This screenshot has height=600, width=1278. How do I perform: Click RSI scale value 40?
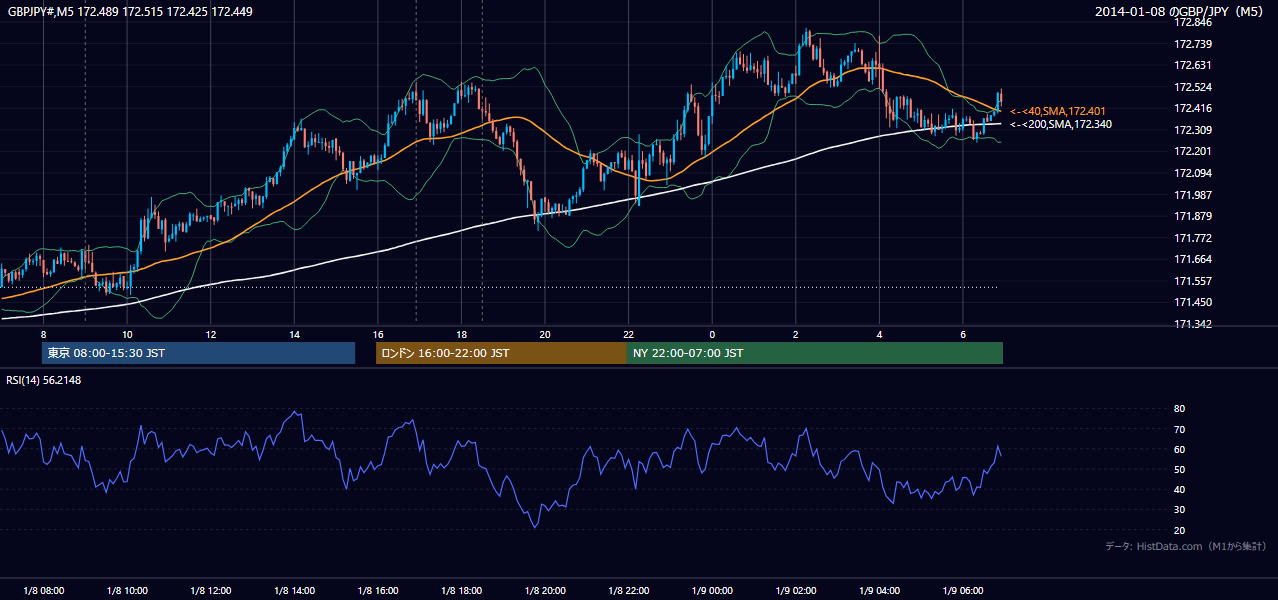coord(1179,489)
